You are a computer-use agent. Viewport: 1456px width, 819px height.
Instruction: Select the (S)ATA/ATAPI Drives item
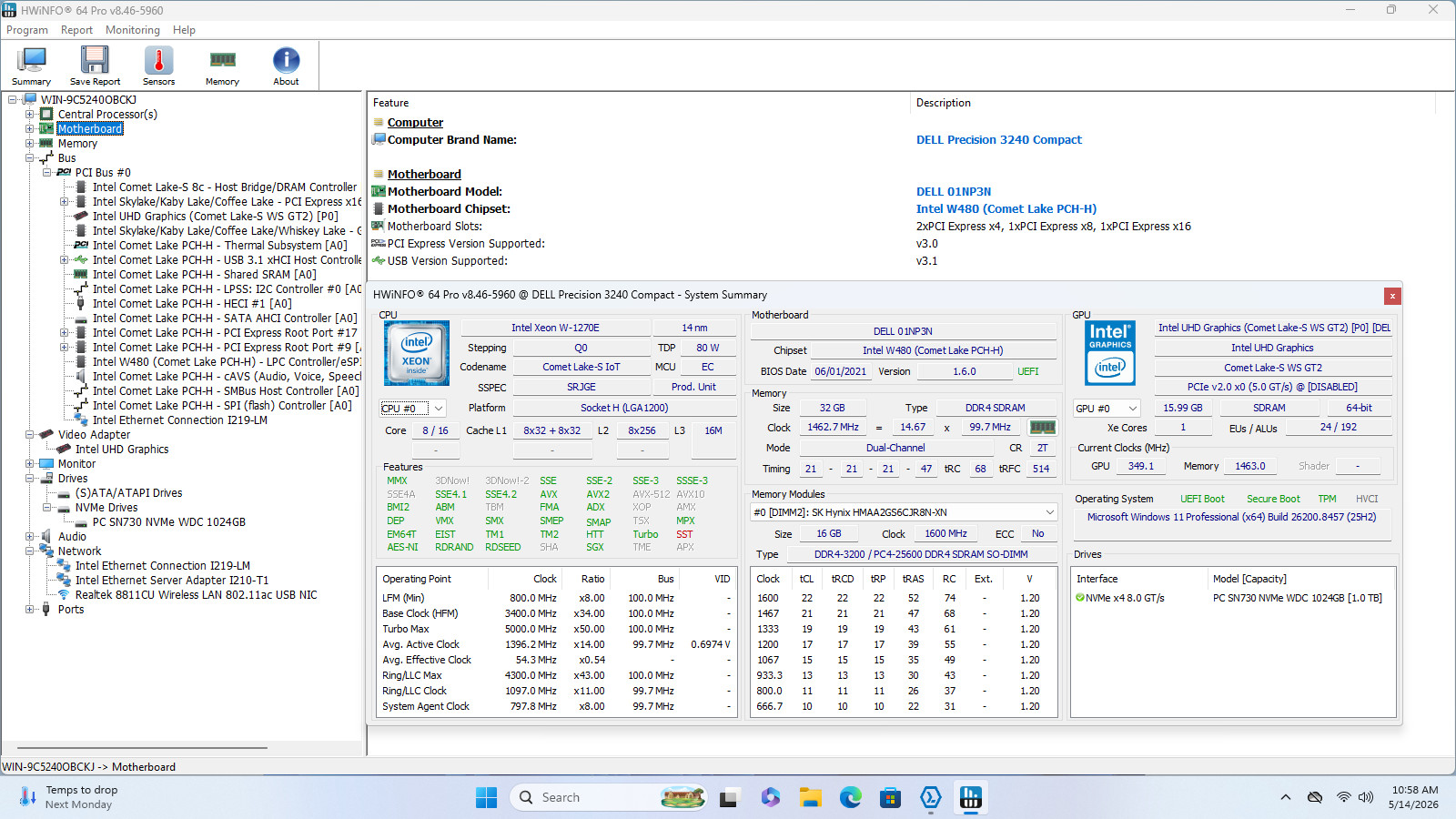pyautogui.click(x=129, y=493)
